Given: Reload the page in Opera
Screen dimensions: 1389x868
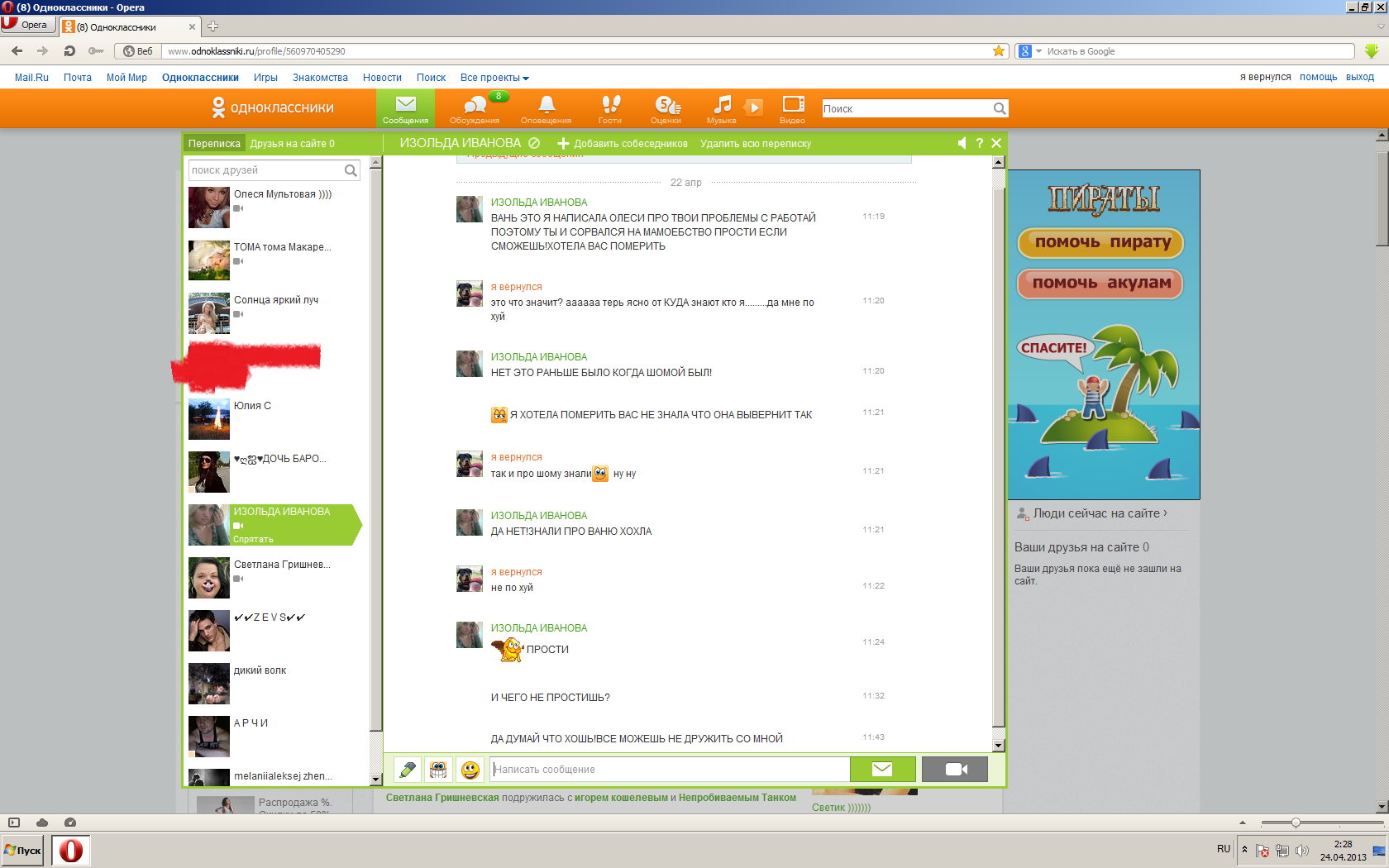Looking at the screenshot, I should point(69,51).
